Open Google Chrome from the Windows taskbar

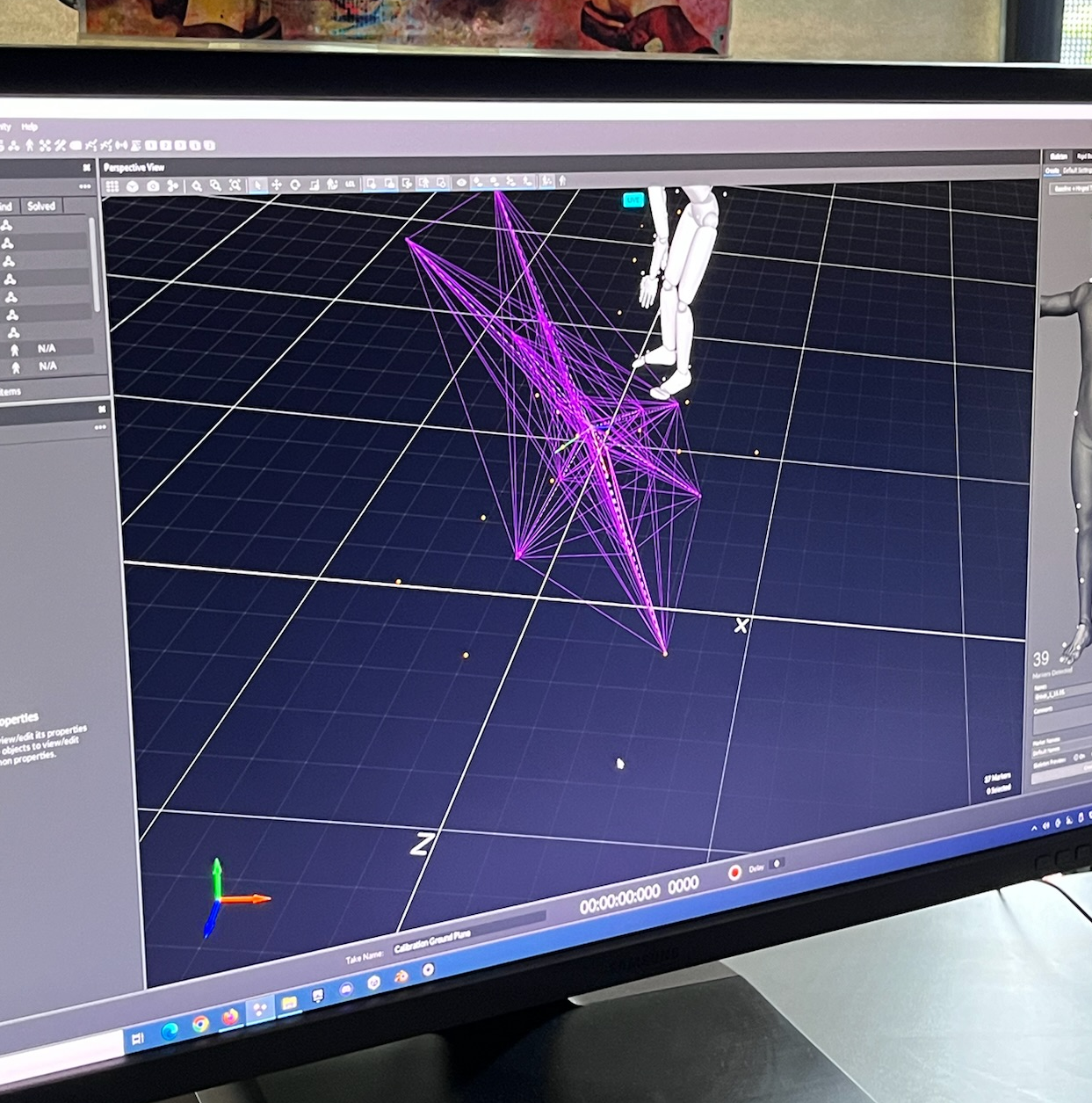tap(202, 1025)
